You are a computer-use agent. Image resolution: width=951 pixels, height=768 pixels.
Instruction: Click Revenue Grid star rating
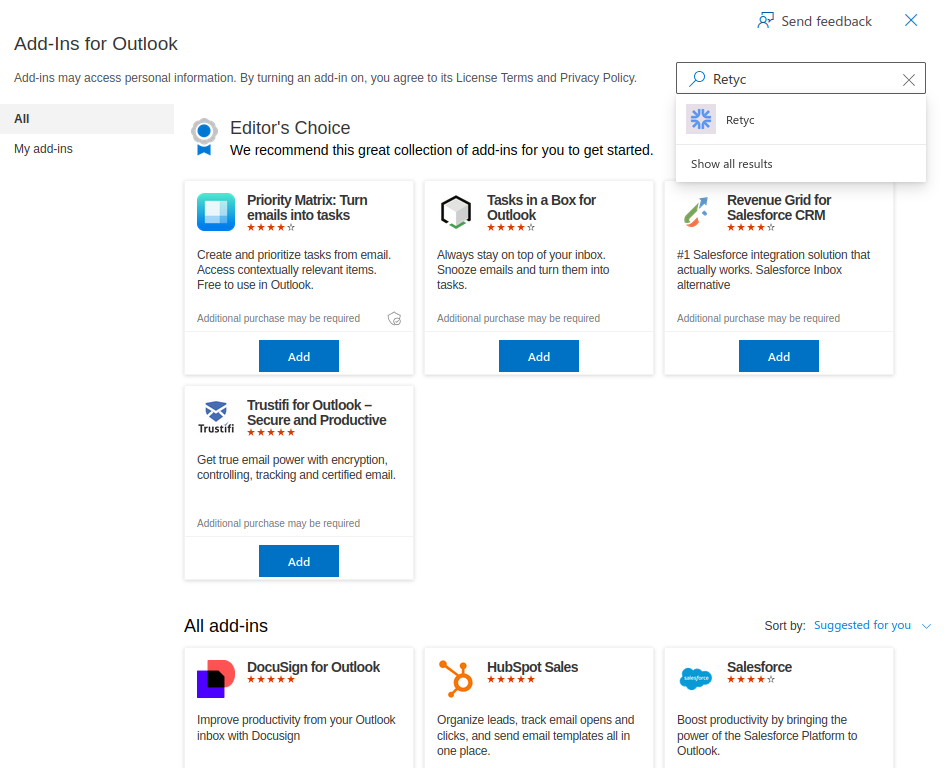point(751,227)
